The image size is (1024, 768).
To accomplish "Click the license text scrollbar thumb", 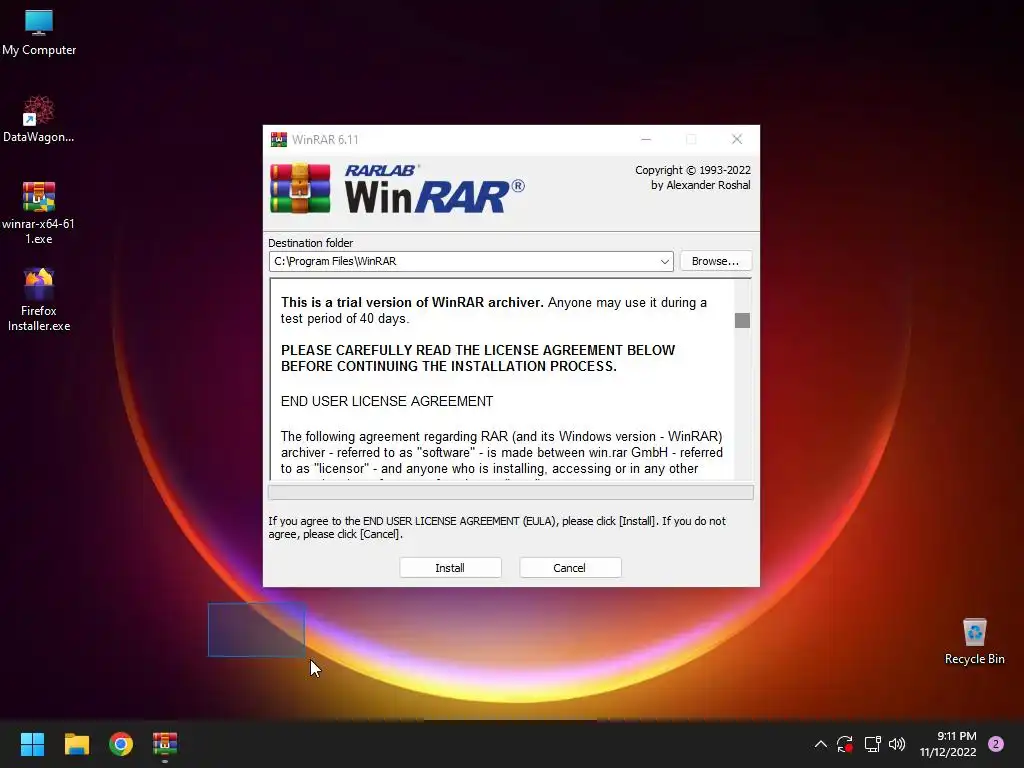I will coord(742,320).
